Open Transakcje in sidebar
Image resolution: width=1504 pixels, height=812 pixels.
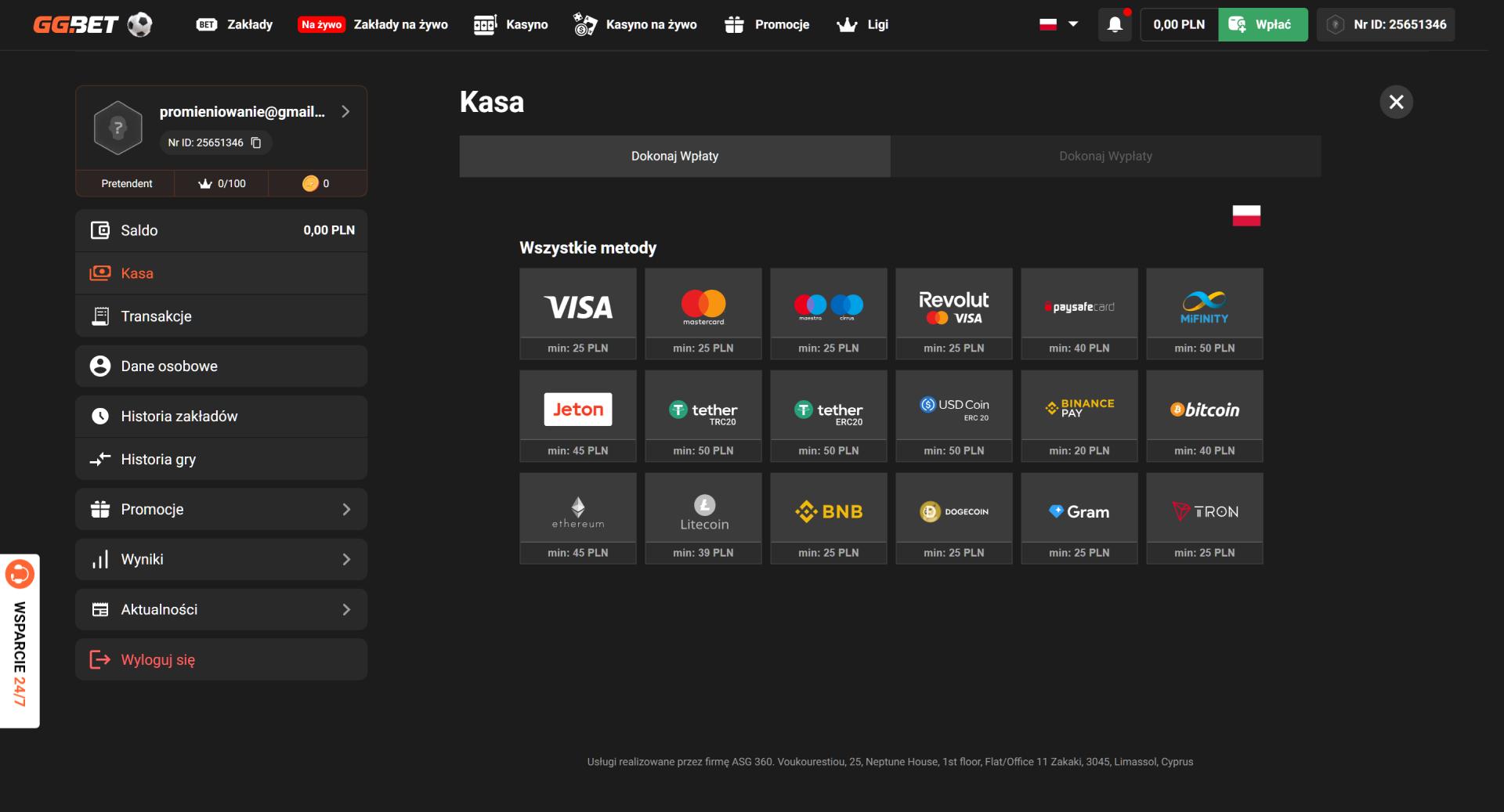pyautogui.click(x=222, y=316)
